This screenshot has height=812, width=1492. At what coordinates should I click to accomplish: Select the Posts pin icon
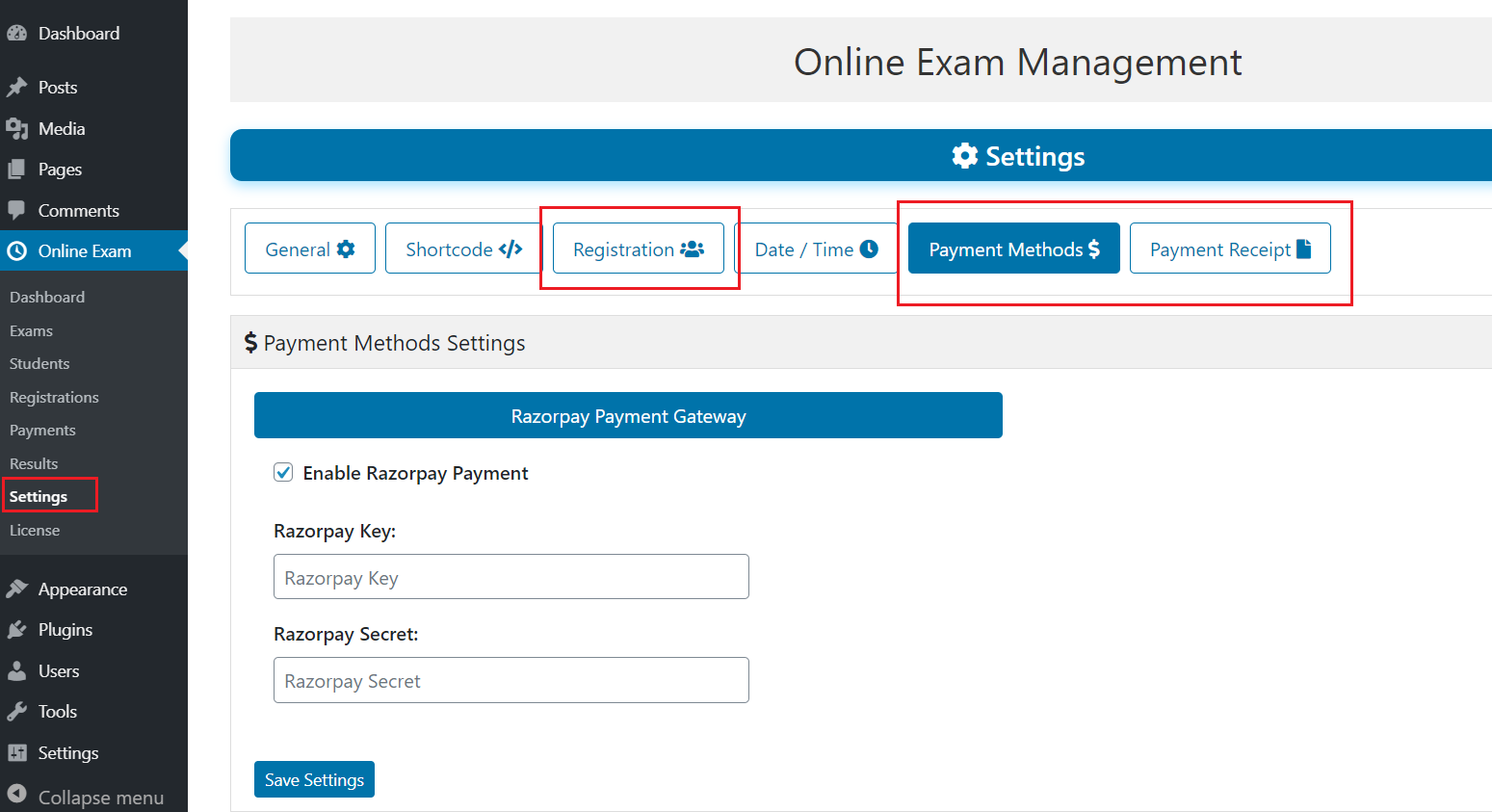(20, 87)
